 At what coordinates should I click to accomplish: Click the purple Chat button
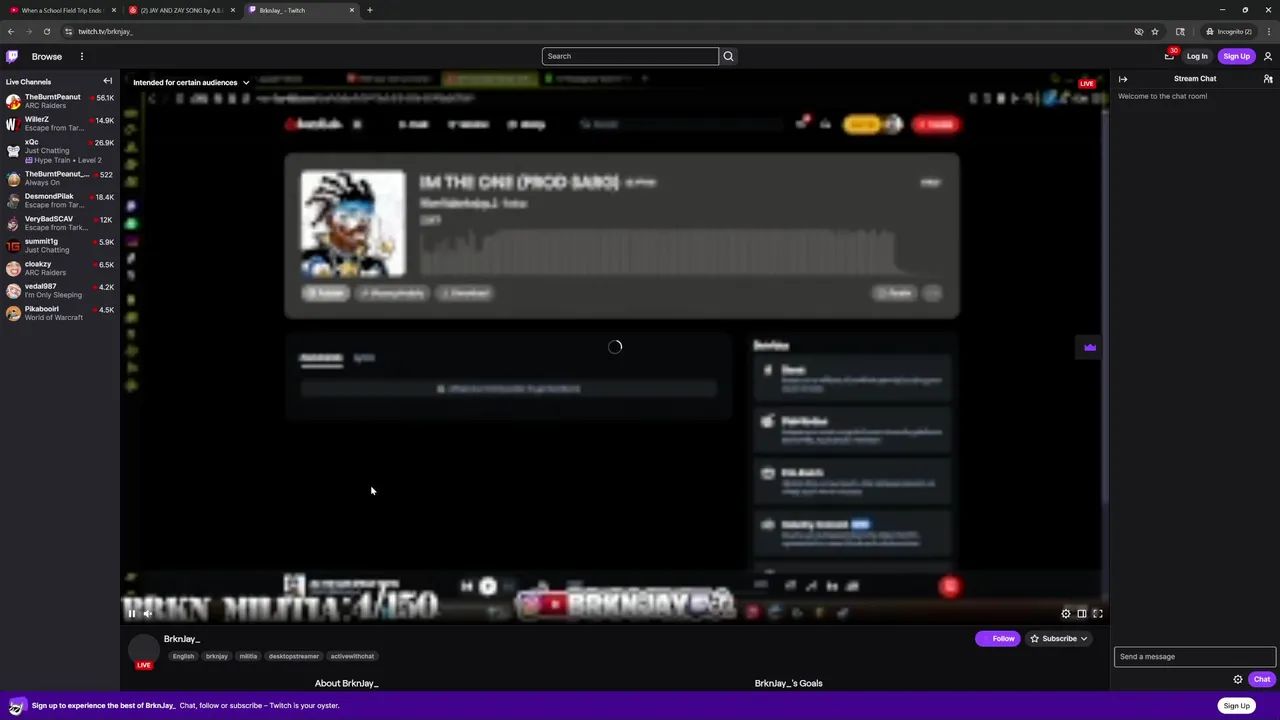pos(1262,679)
